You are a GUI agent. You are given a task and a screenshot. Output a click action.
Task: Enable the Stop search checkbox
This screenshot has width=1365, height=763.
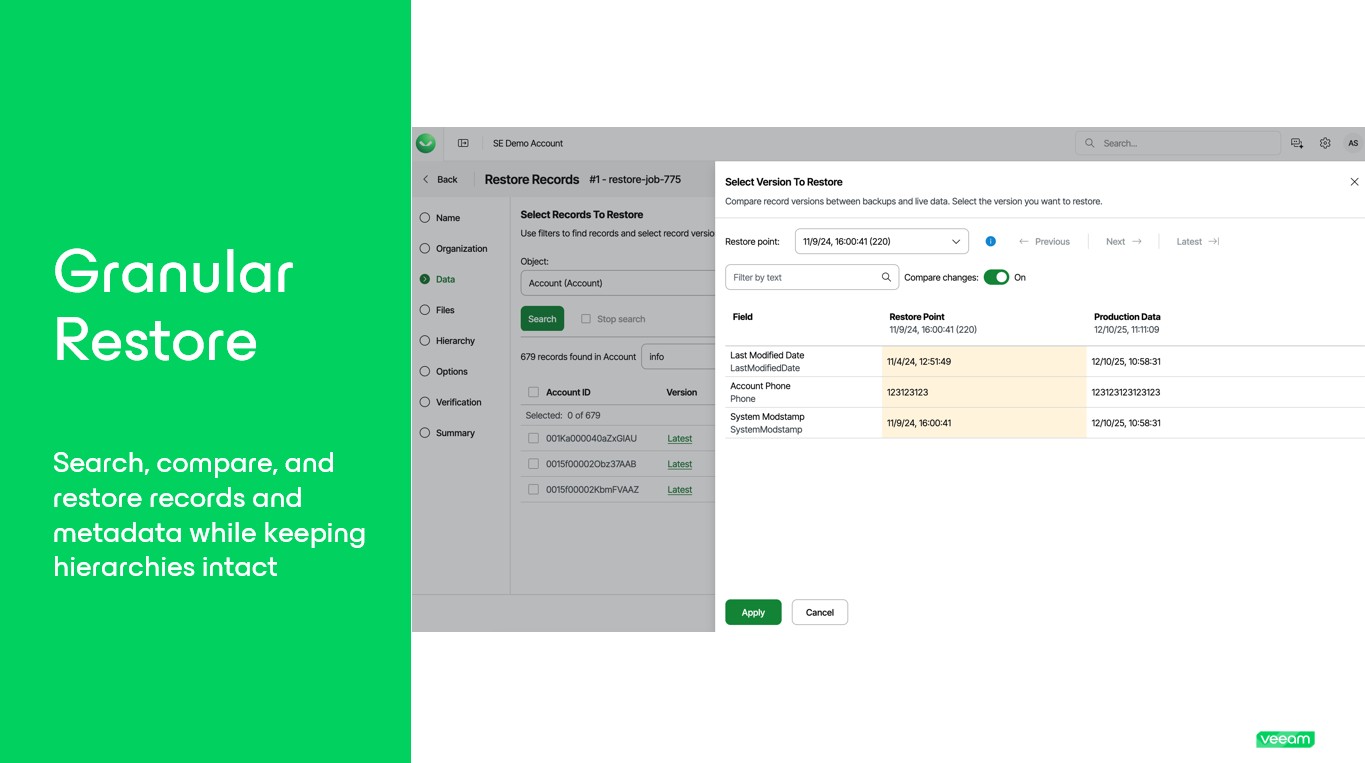click(x=586, y=319)
